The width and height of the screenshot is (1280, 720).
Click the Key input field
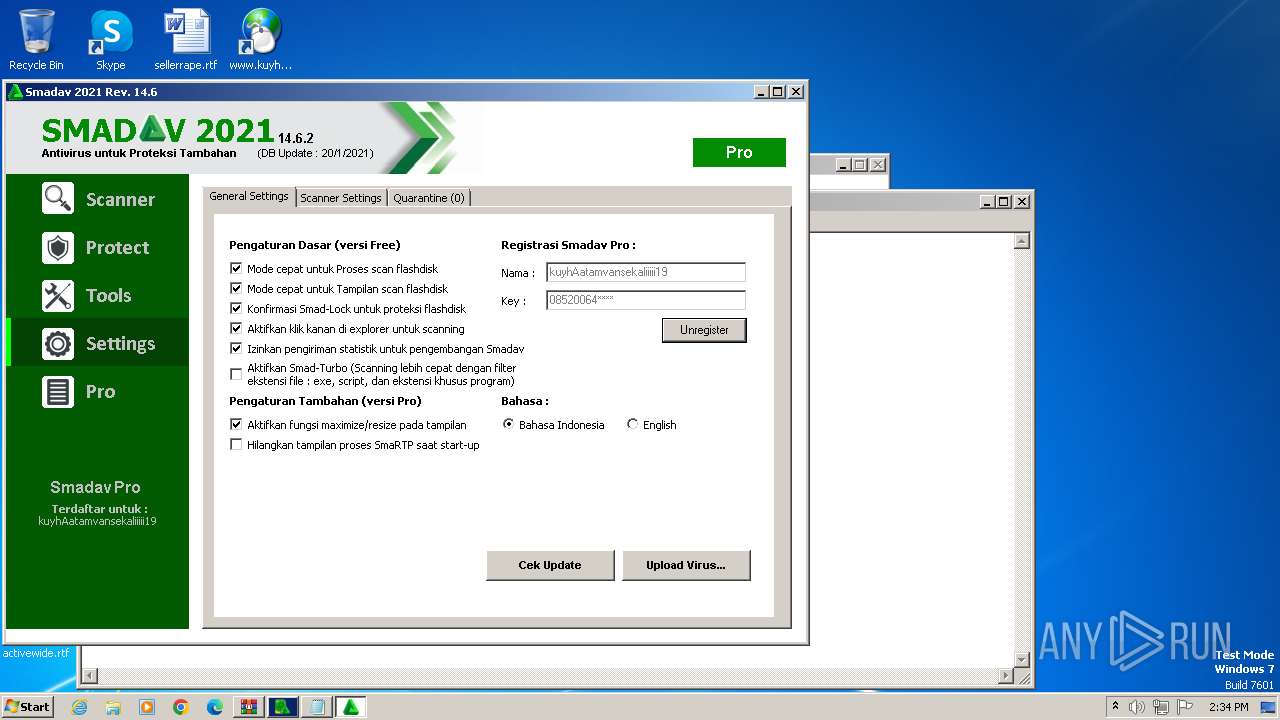coord(646,300)
